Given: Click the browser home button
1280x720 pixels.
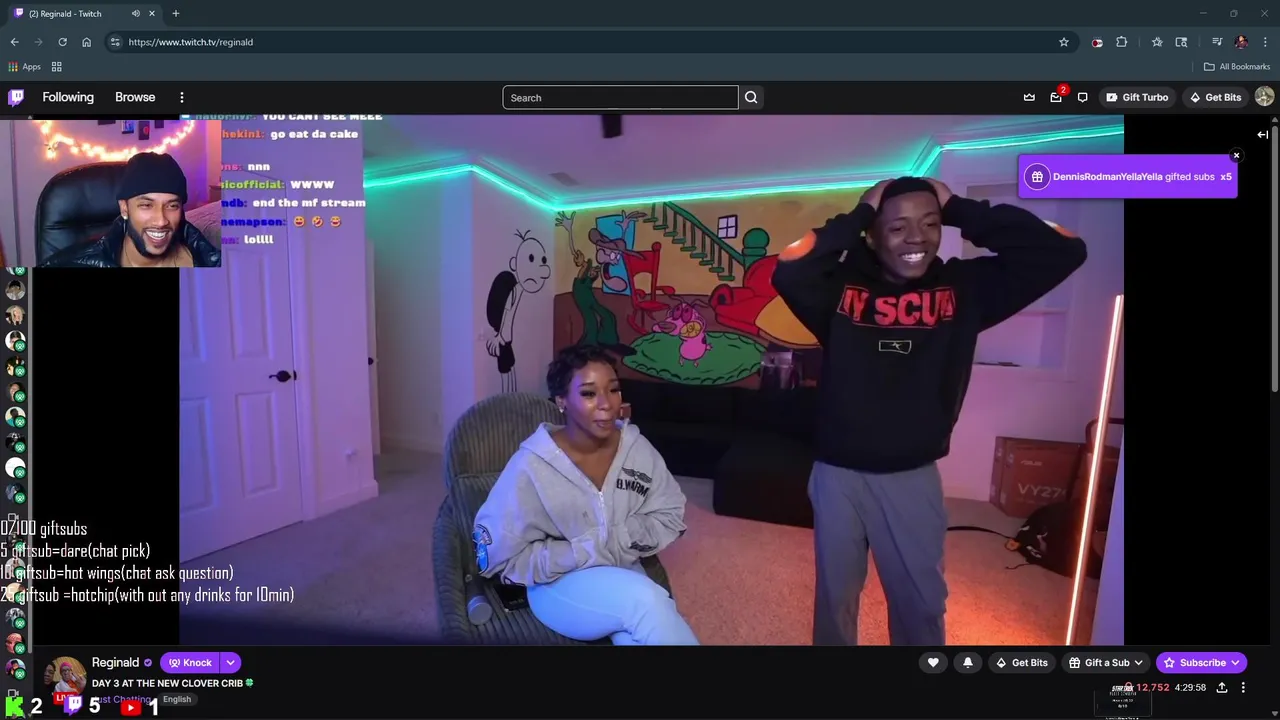Looking at the screenshot, I should point(86,42).
